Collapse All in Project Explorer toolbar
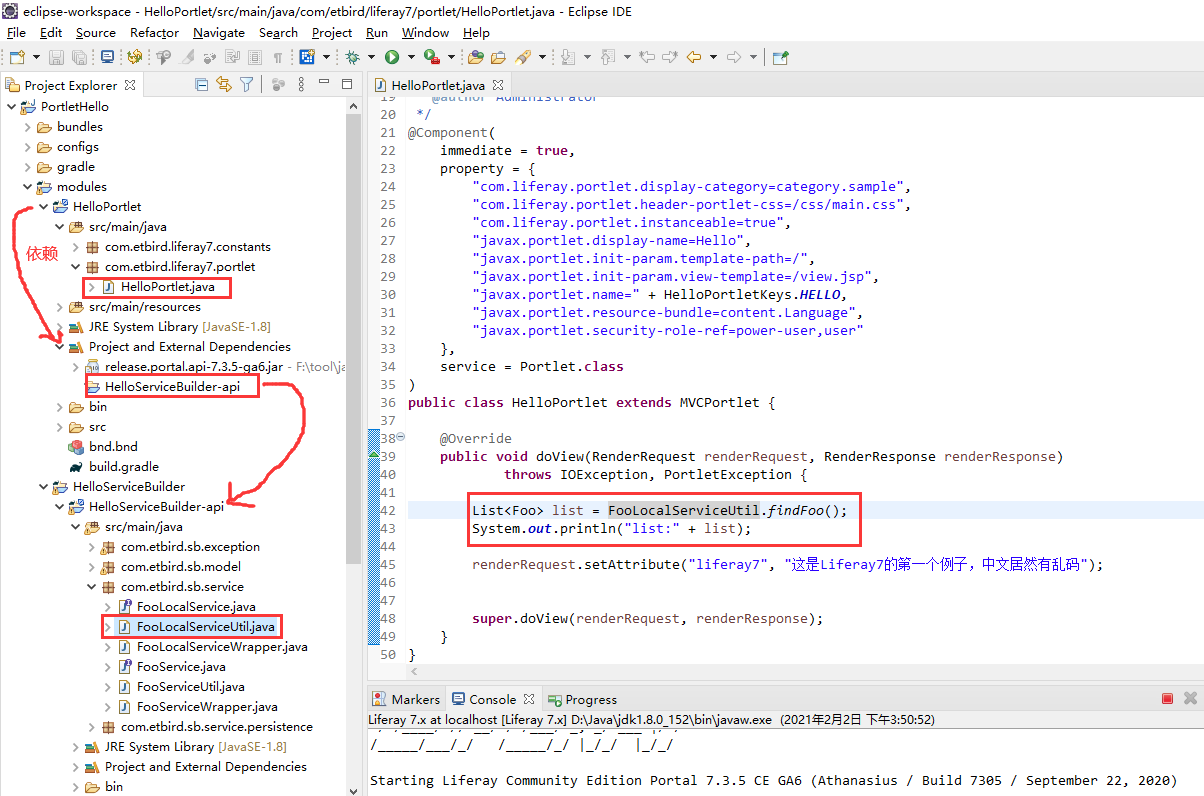Viewport: 1204px width, 796px height. click(x=202, y=85)
